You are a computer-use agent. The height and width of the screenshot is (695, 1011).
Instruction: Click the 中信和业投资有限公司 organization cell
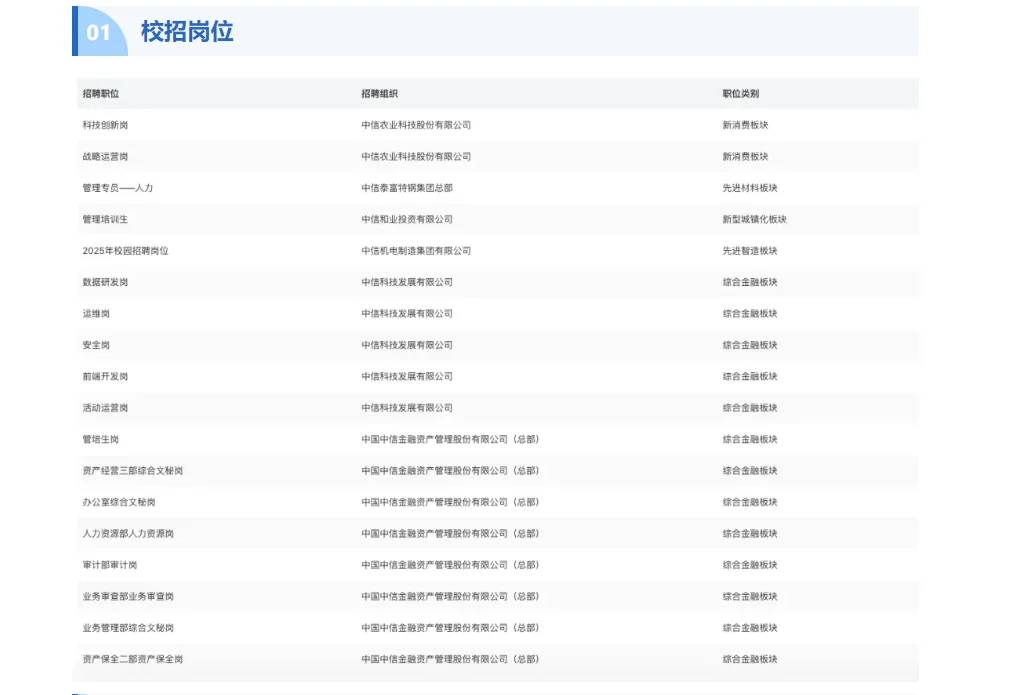(407, 219)
